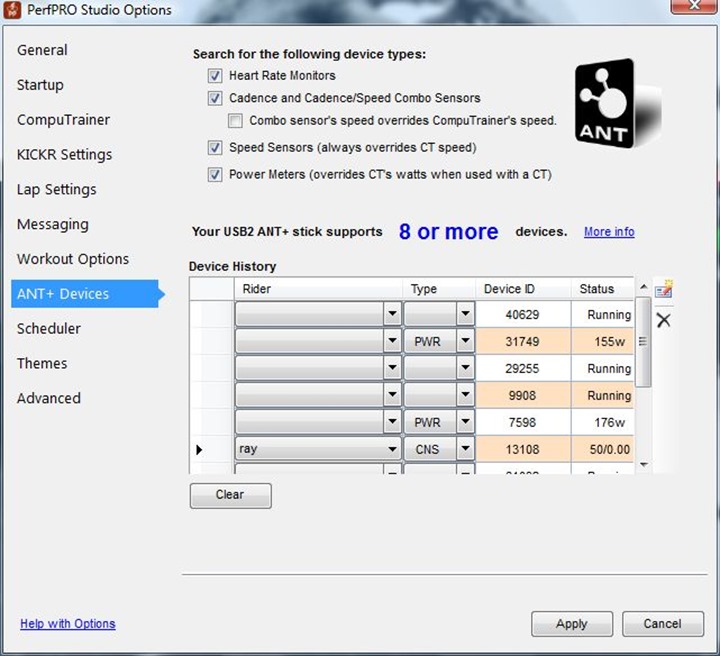The image size is (720, 656).
Task: Click the PerfPRO app icon in title bar
Action: 12,10
